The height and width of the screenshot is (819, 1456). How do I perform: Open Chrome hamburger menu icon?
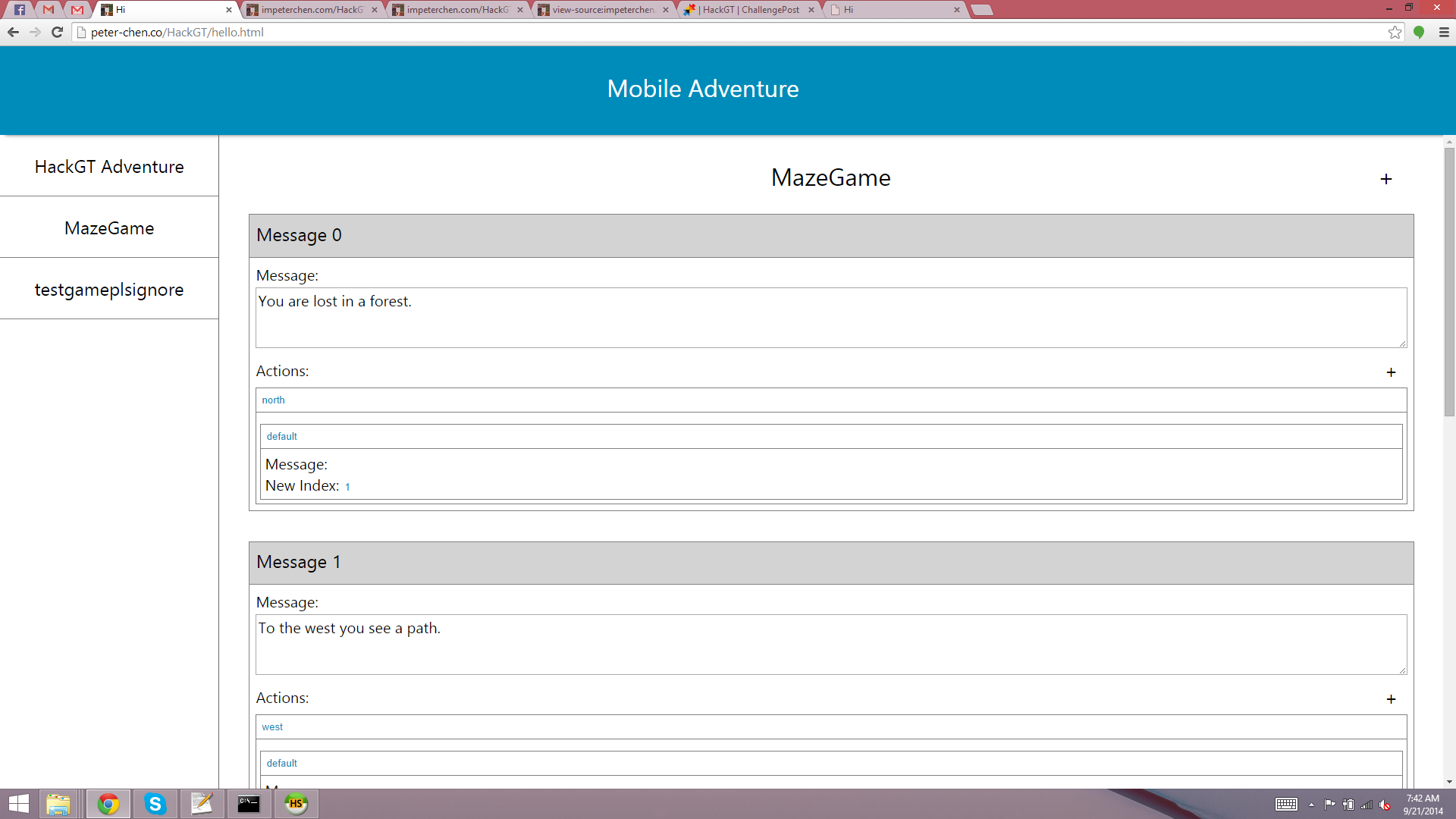point(1444,32)
